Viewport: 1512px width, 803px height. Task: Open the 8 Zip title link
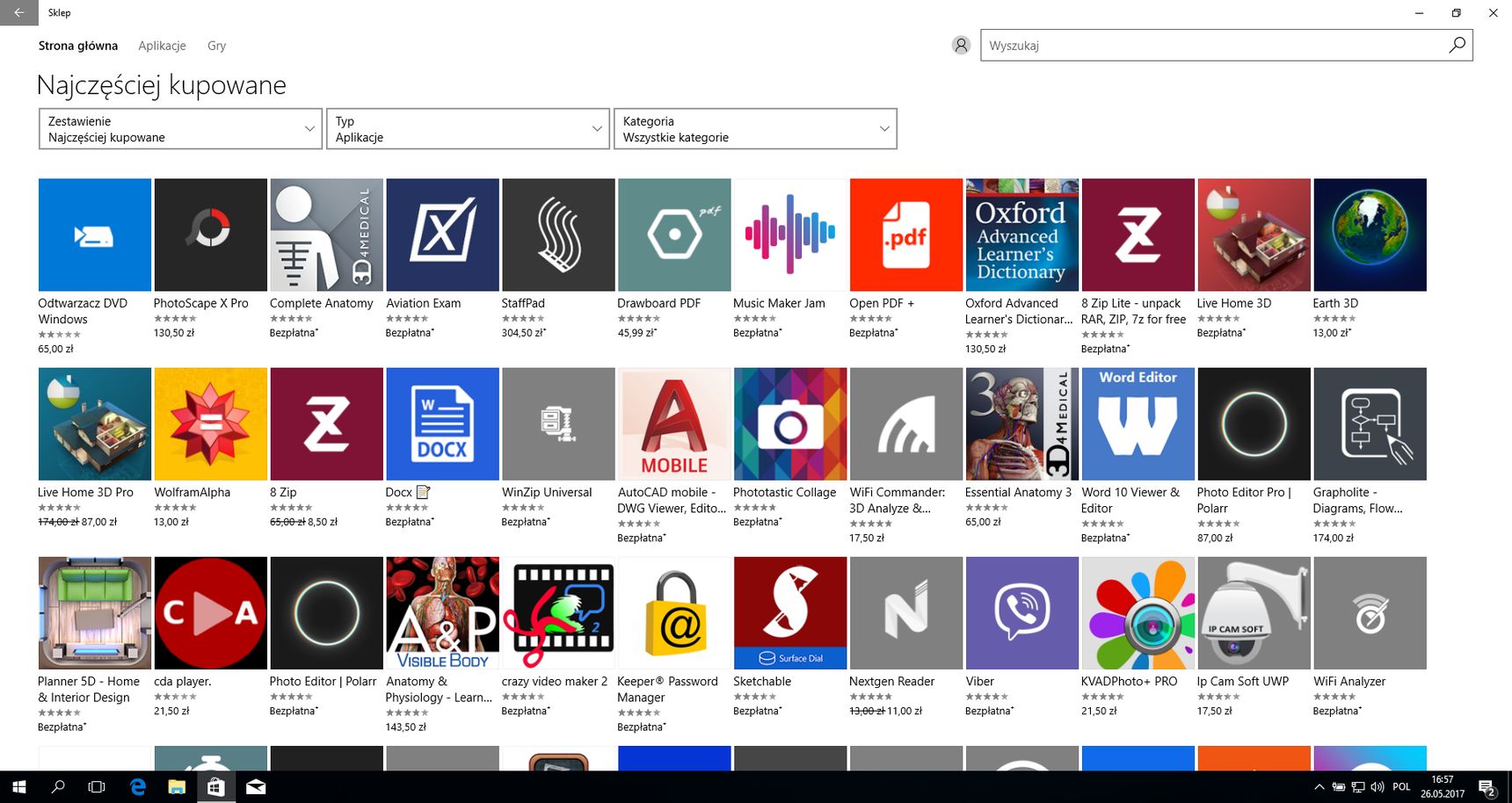(x=283, y=492)
